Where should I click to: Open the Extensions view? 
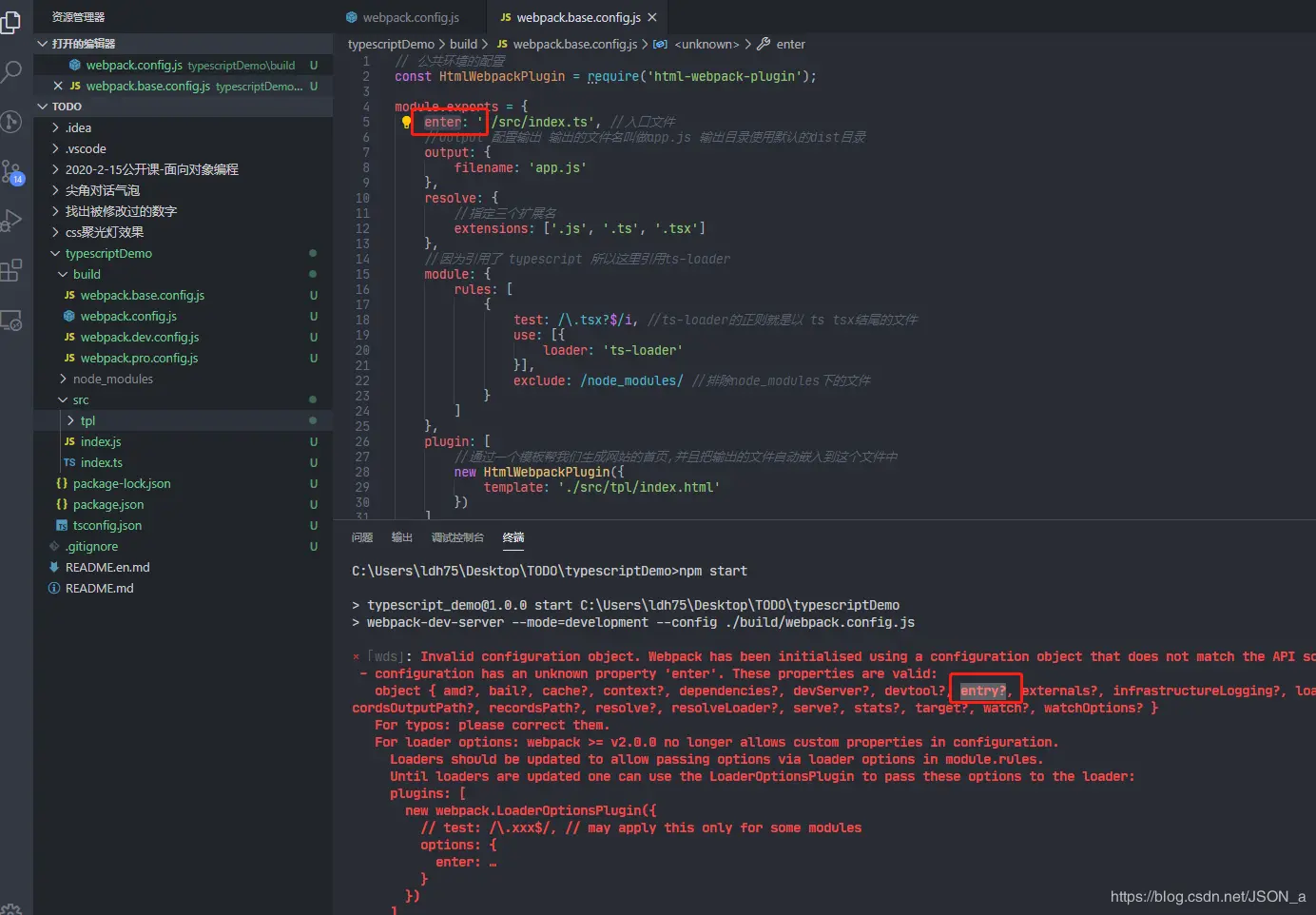click(x=11, y=270)
